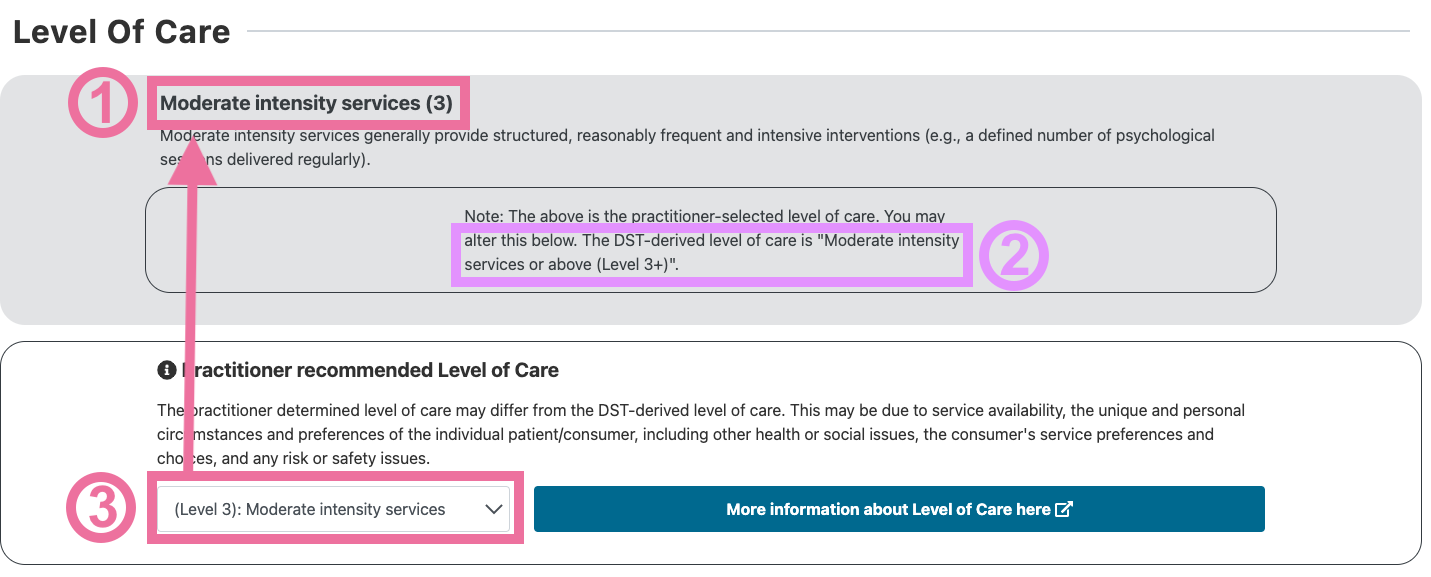The image size is (1431, 577).
Task: Click the note starting 'Note: The above is'
Action: [x=711, y=240]
